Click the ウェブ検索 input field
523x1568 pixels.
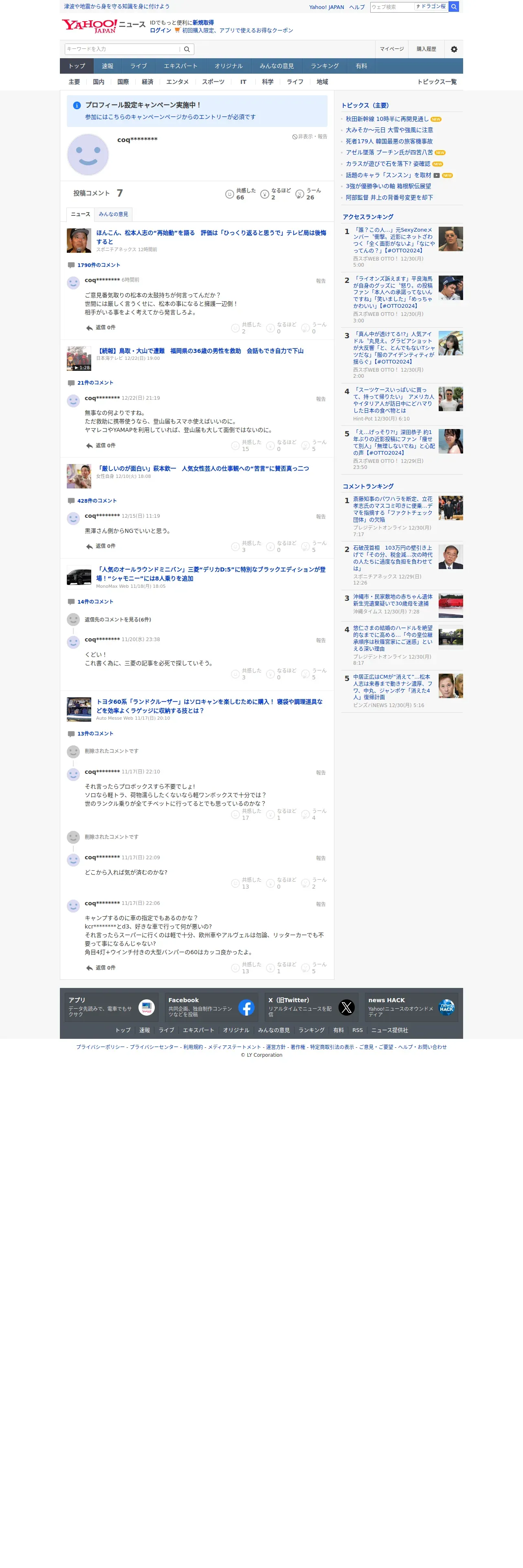[x=392, y=7]
